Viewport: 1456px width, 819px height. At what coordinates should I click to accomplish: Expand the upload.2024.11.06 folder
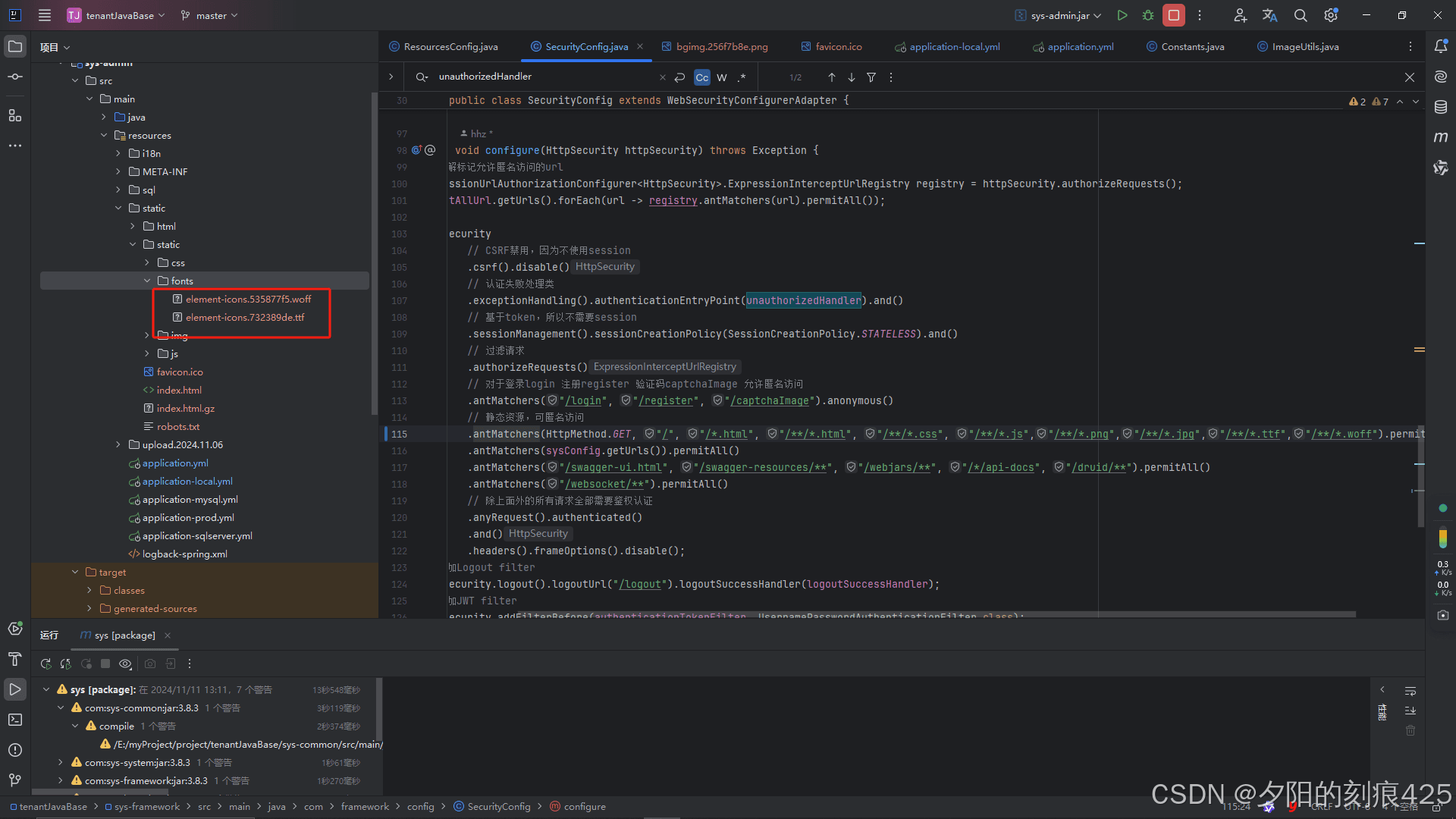[118, 445]
